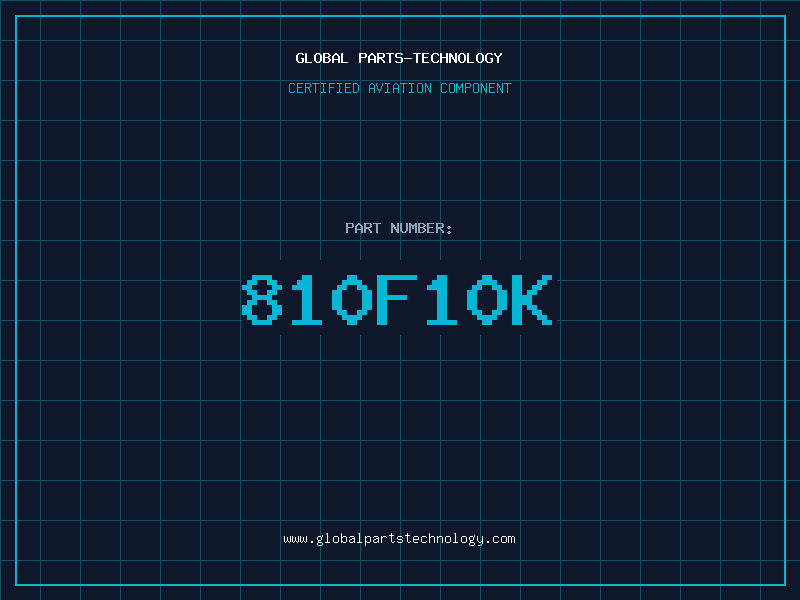Viewport: 800px width, 600px height.
Task: Select the word AVIATION in the subtitle
Action: [x=400, y=88]
